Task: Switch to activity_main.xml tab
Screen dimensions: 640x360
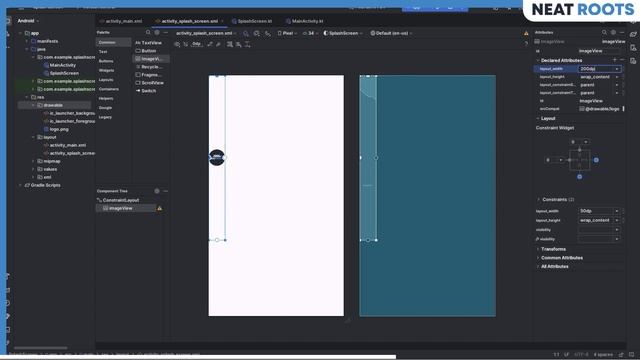Action: pos(121,21)
